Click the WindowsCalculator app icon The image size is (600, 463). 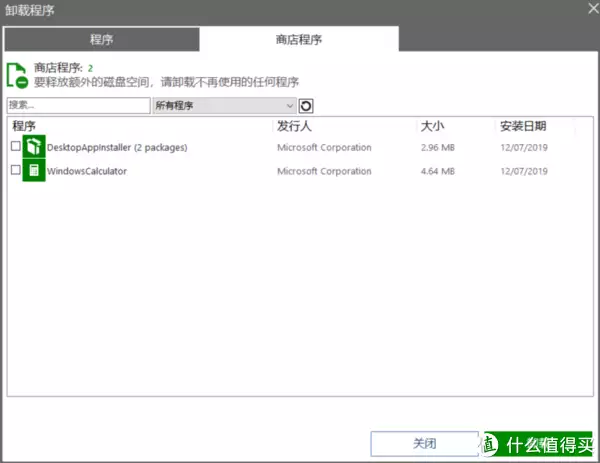(x=34, y=170)
